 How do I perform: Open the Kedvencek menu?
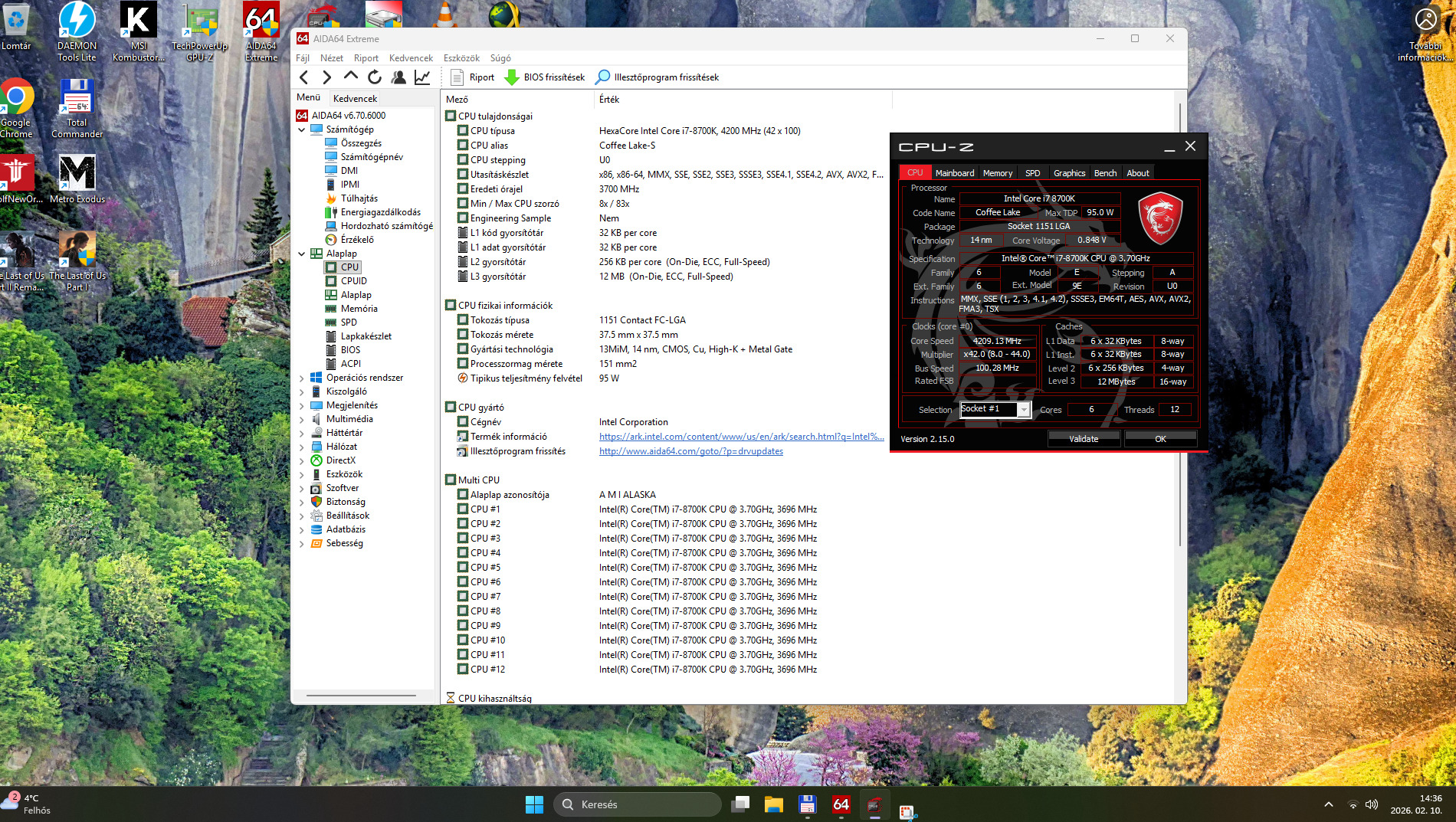click(411, 58)
